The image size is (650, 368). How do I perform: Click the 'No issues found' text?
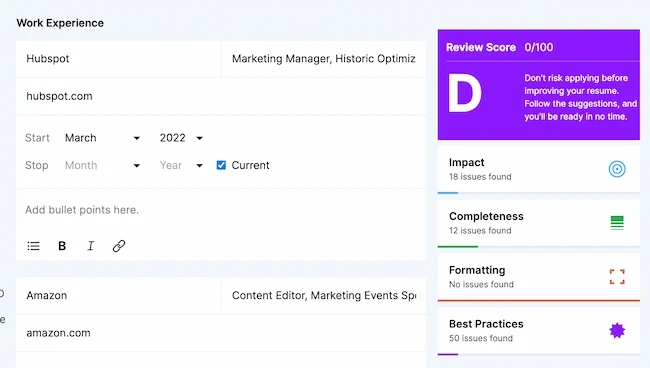click(x=481, y=284)
